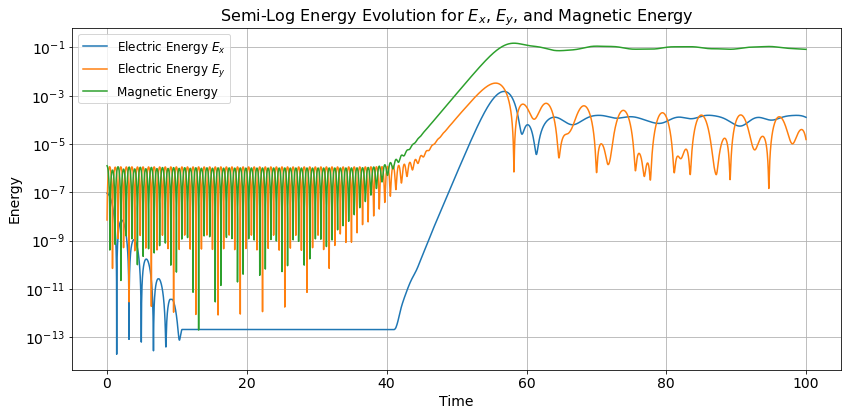Click the x-axis label "Time"
Viewport: 848px width, 416px height.
point(456,401)
